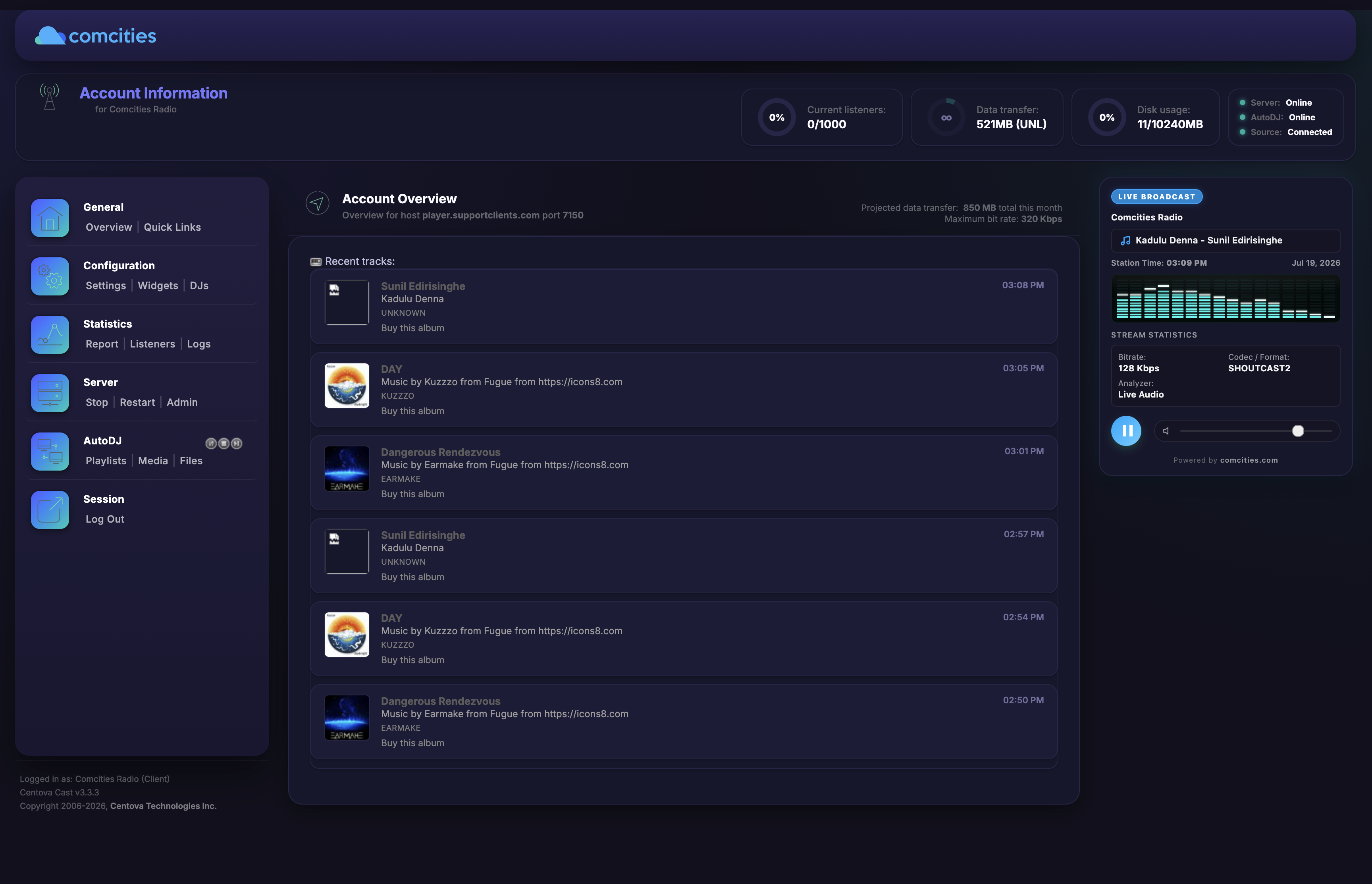Click the SHOUTCAST2 codec value
Screen dimensions: 1372x884
click(x=1259, y=369)
